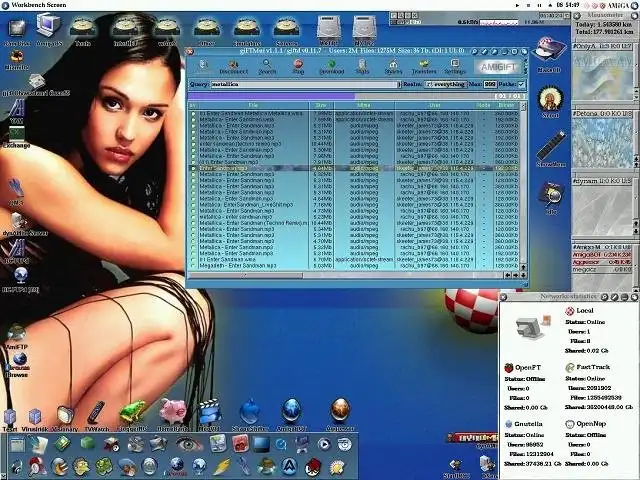Click the OpenNap network entry
640x480 pixels.
(x=586, y=424)
